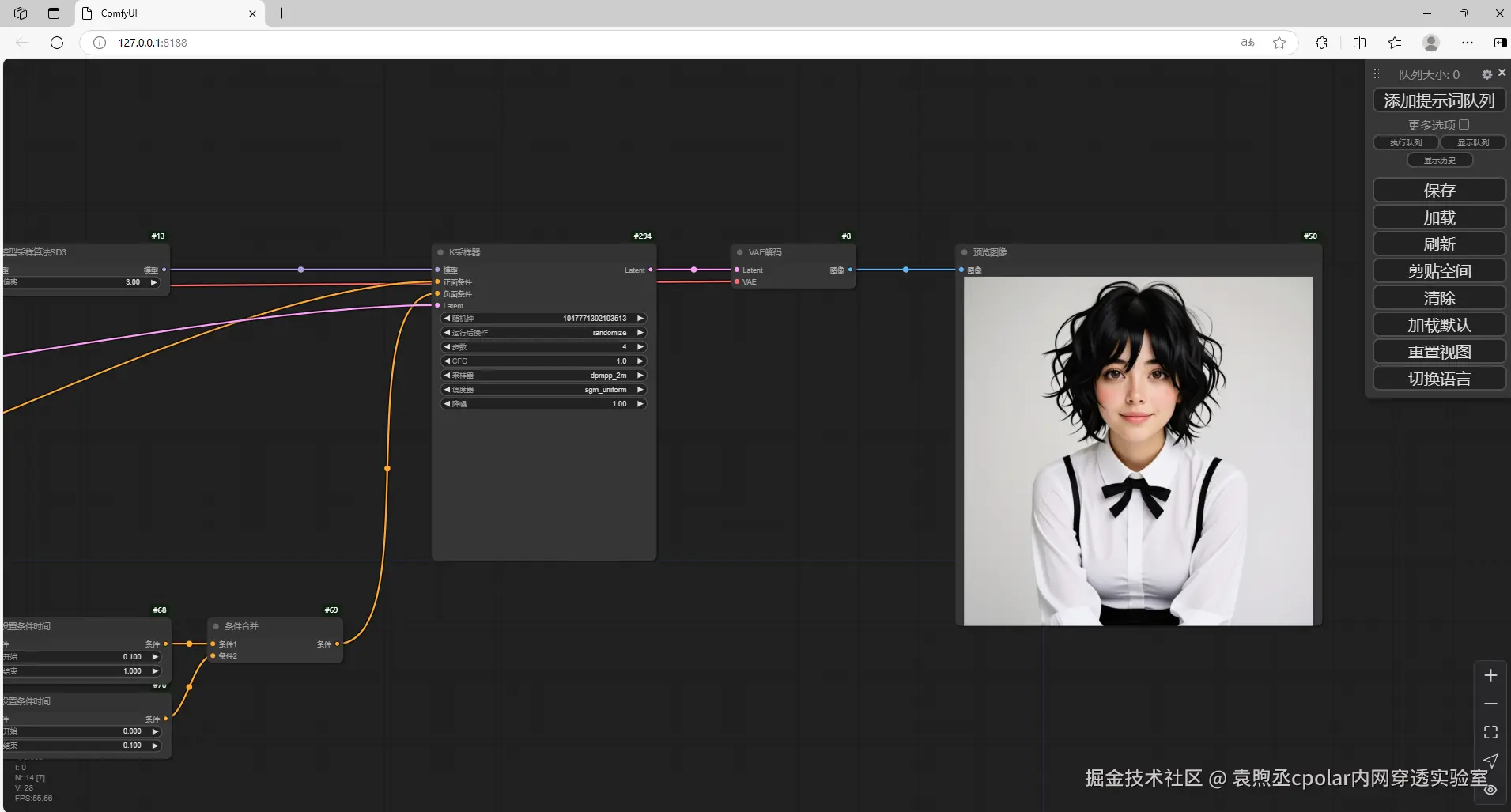Click the paper-plane navigation icon
The height and width of the screenshot is (812, 1511).
point(1490,761)
